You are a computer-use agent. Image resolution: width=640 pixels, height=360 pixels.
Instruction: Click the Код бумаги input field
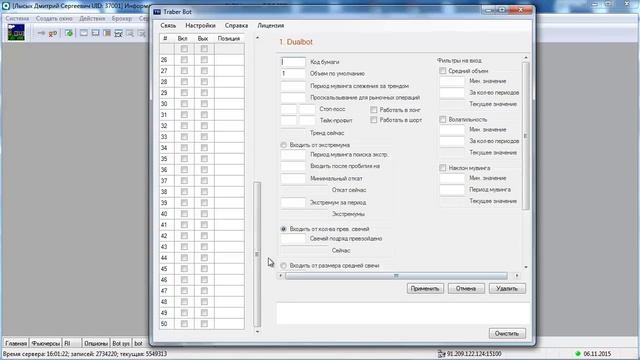293,62
